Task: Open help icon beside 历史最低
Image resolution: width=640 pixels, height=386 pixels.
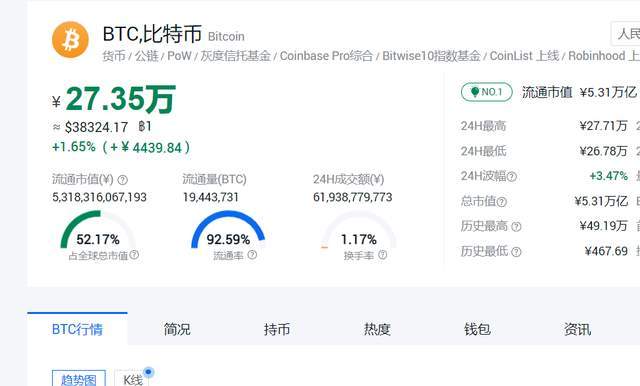Action: pyautogui.click(x=516, y=252)
